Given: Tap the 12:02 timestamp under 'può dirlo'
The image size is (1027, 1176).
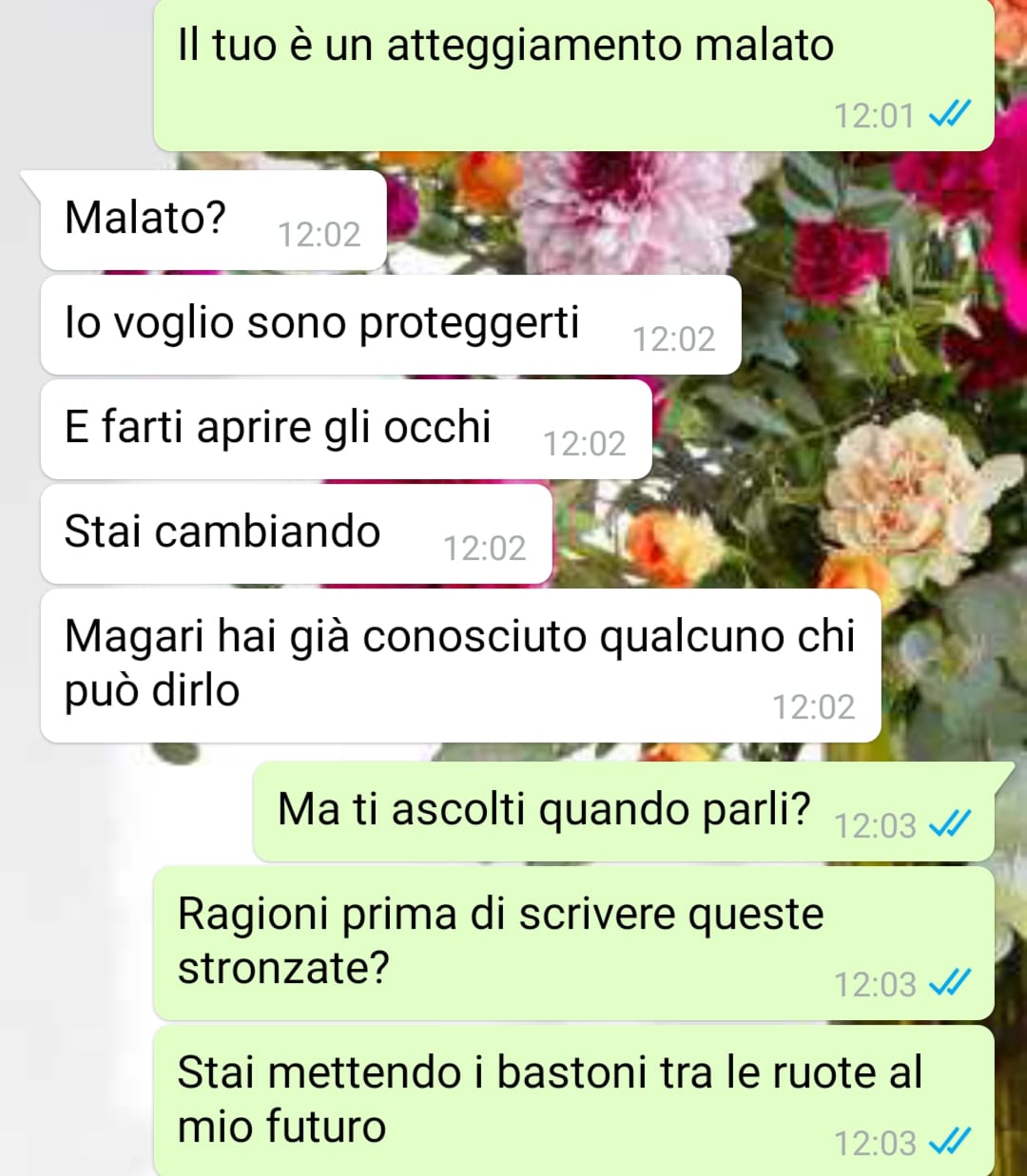Looking at the screenshot, I should 814,707.
